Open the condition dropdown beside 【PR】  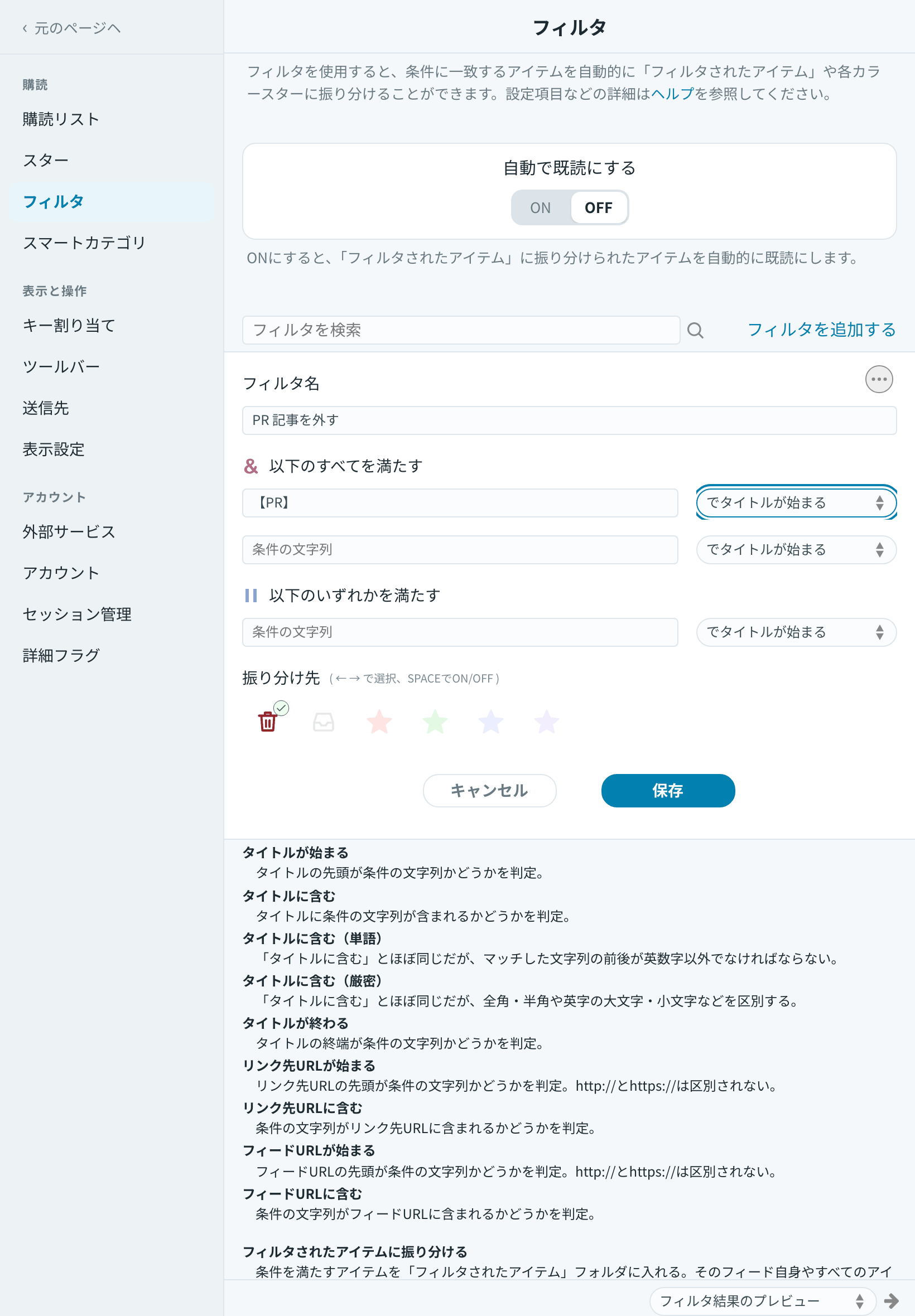(796, 502)
